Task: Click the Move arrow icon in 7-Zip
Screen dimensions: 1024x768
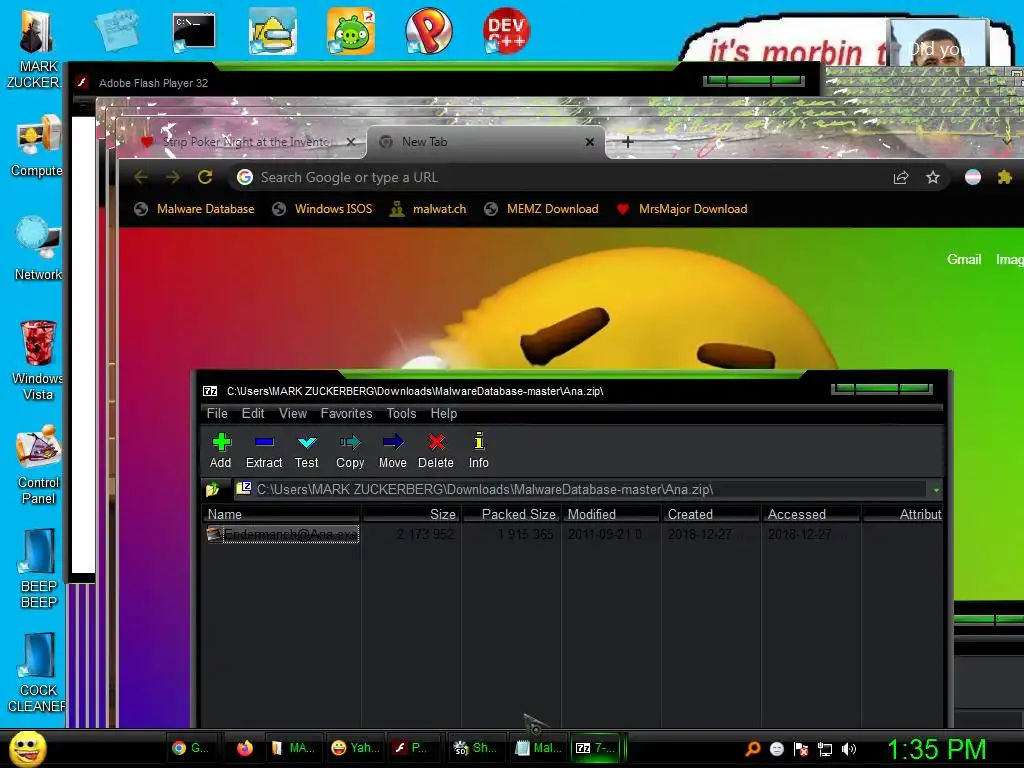Action: (x=392, y=450)
